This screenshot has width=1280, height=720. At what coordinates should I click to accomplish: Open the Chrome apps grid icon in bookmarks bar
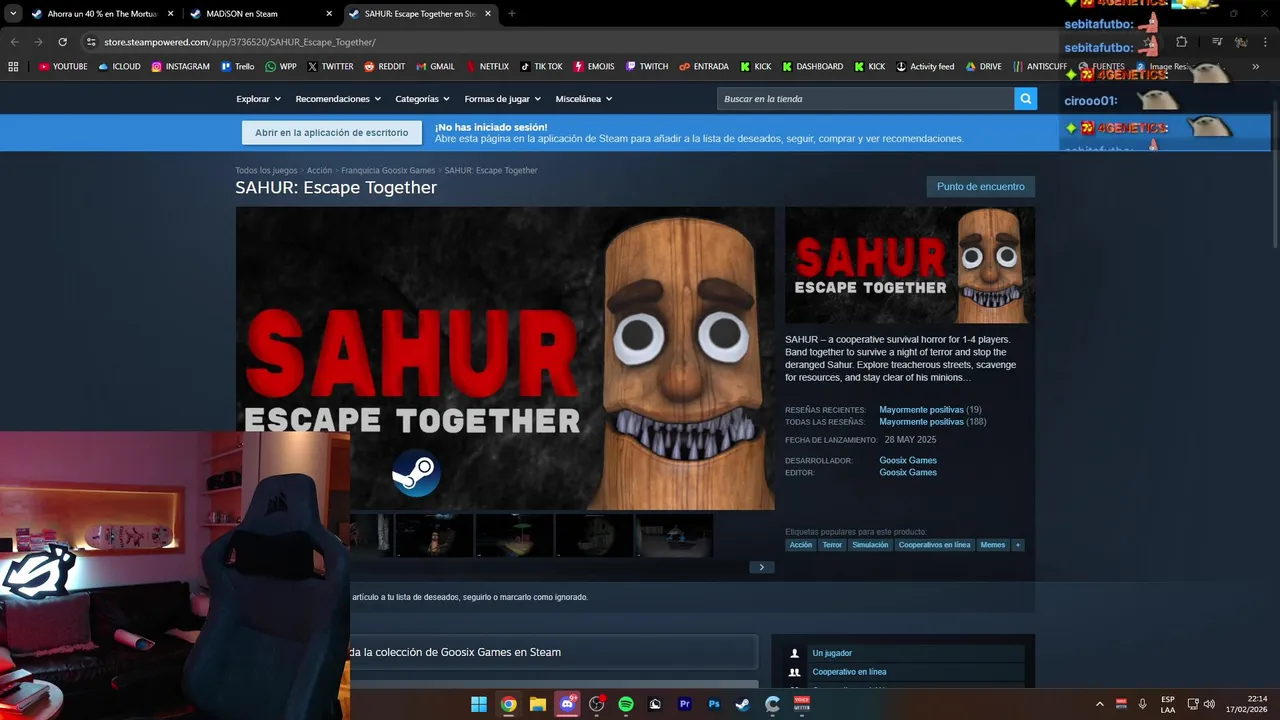pyautogui.click(x=13, y=67)
